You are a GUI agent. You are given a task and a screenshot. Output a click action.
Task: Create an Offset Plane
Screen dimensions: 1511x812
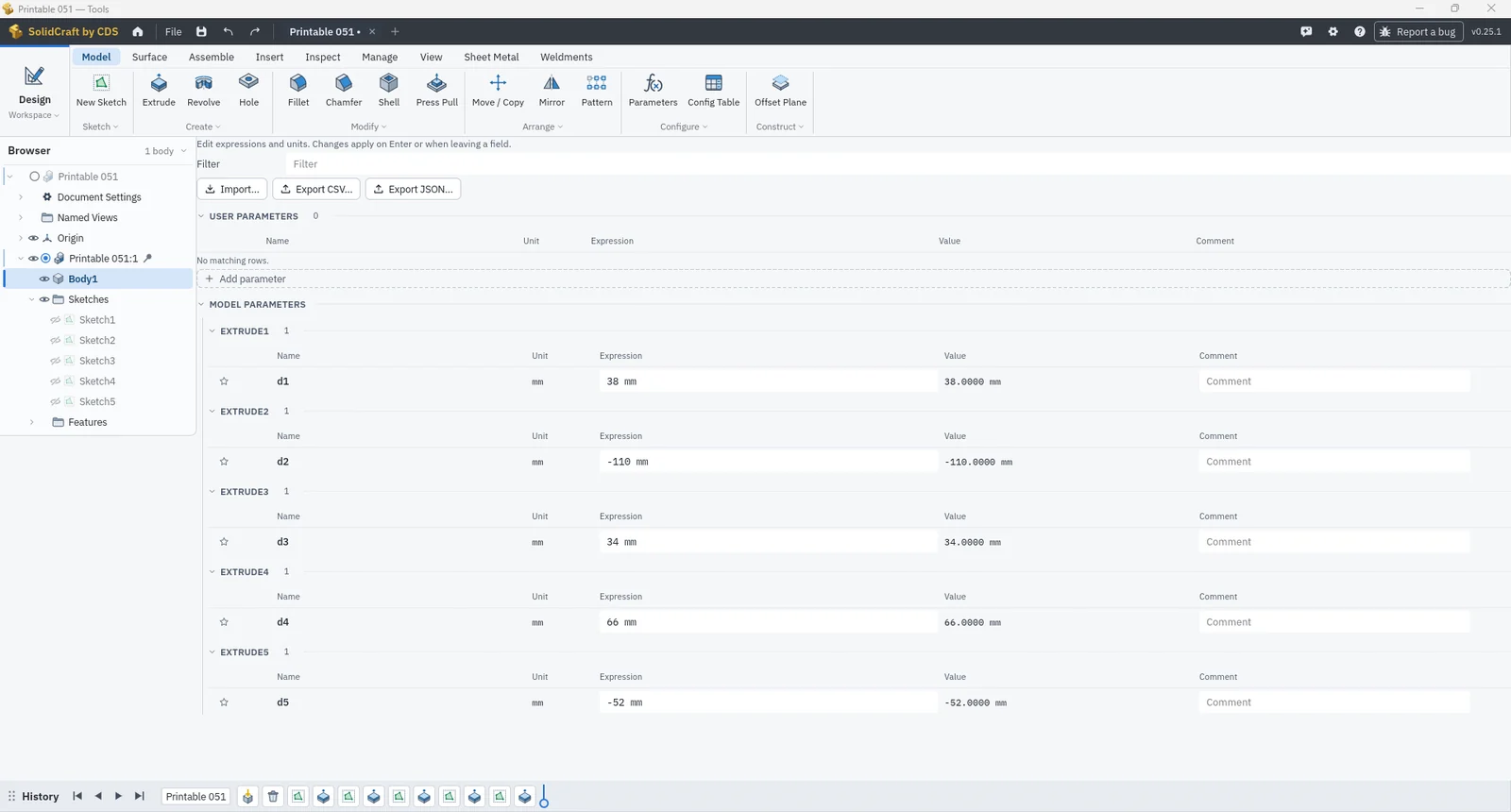click(780, 91)
